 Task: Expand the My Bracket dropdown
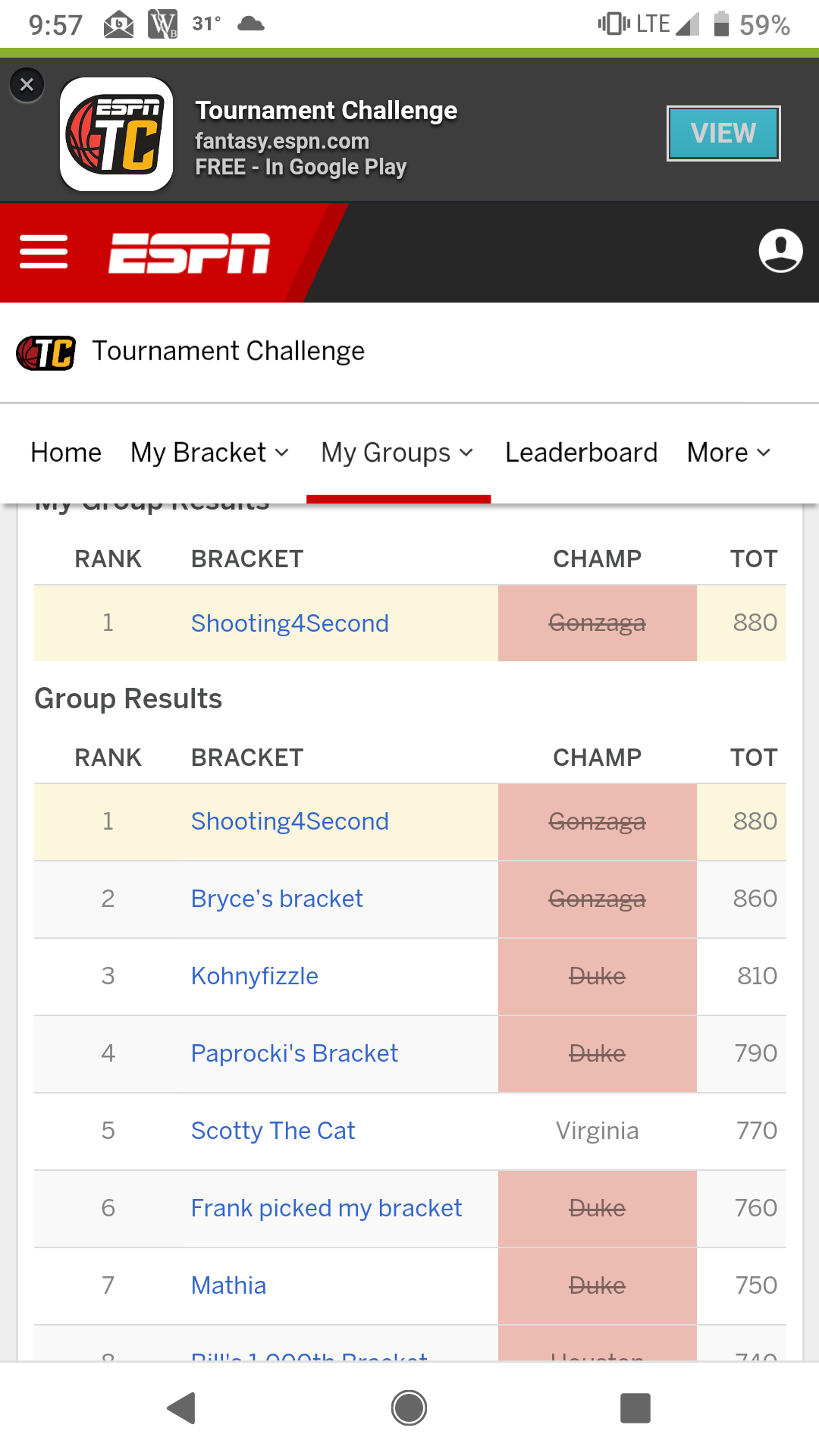(209, 453)
